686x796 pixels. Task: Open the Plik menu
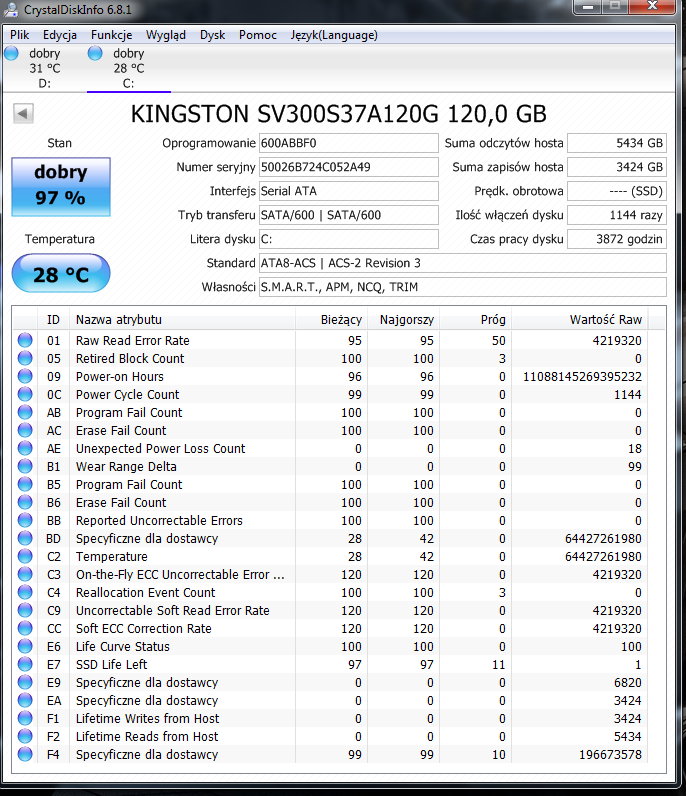tap(19, 35)
